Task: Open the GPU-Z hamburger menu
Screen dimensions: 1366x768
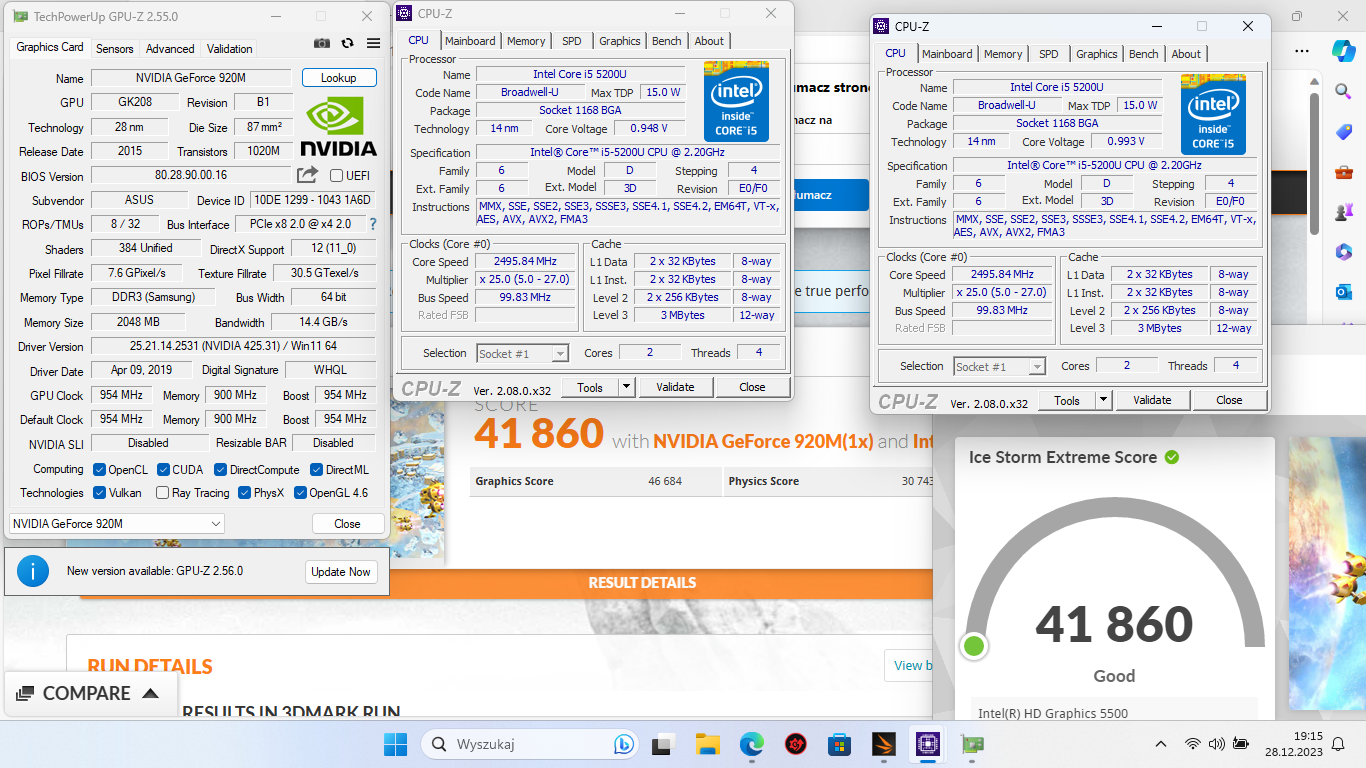Action: [x=373, y=43]
